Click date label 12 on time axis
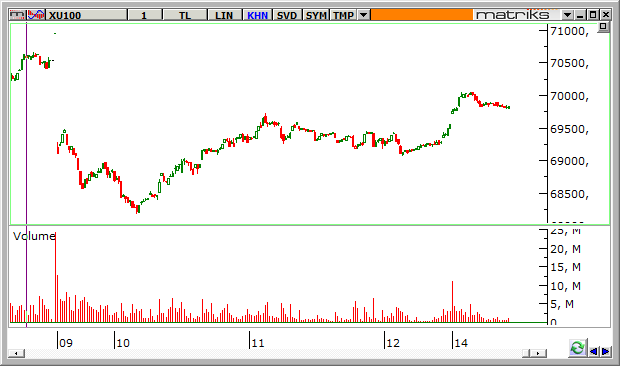Screen dimensions: 620x366 tap(393, 343)
